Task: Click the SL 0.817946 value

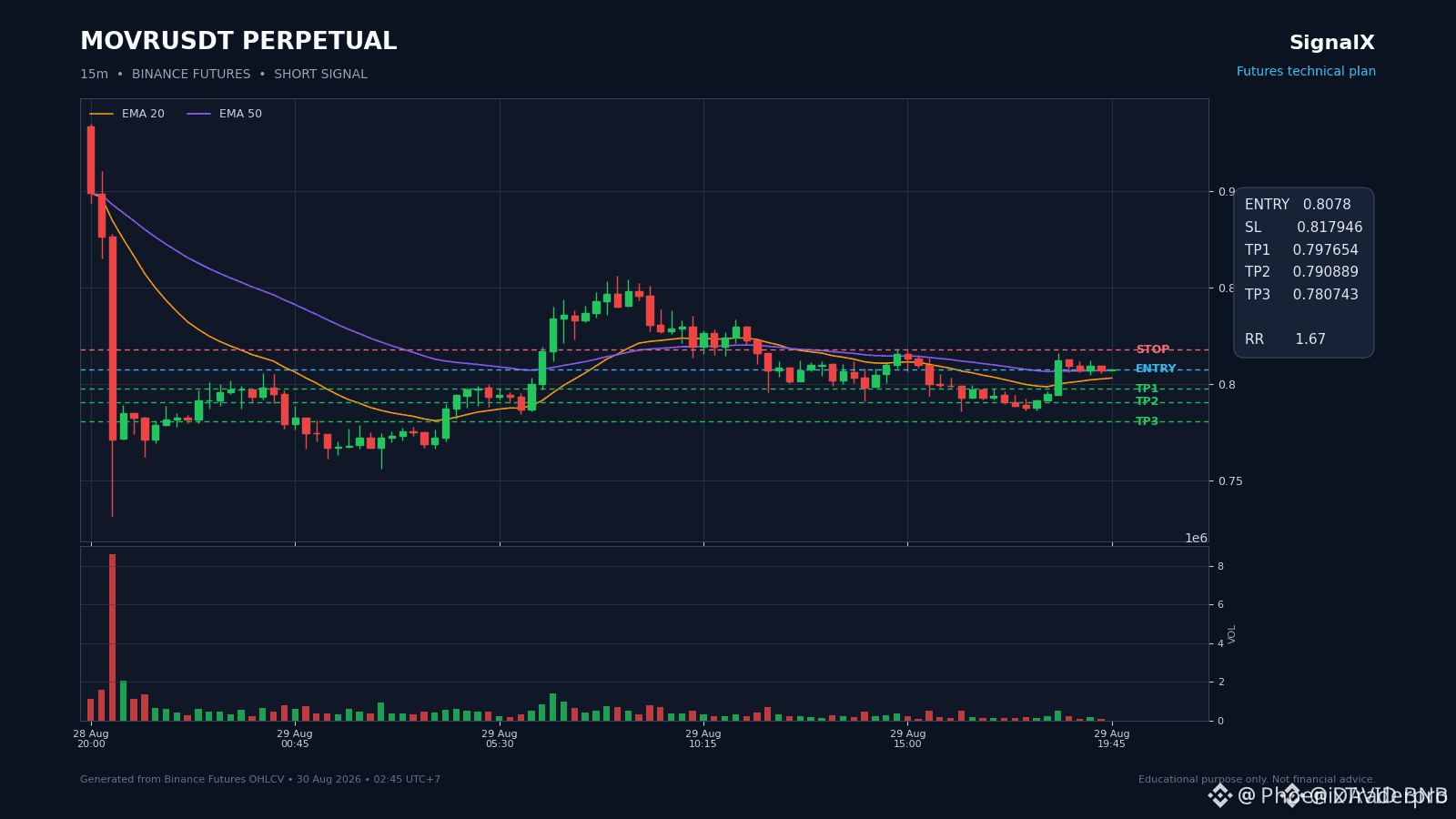Action: click(1303, 227)
